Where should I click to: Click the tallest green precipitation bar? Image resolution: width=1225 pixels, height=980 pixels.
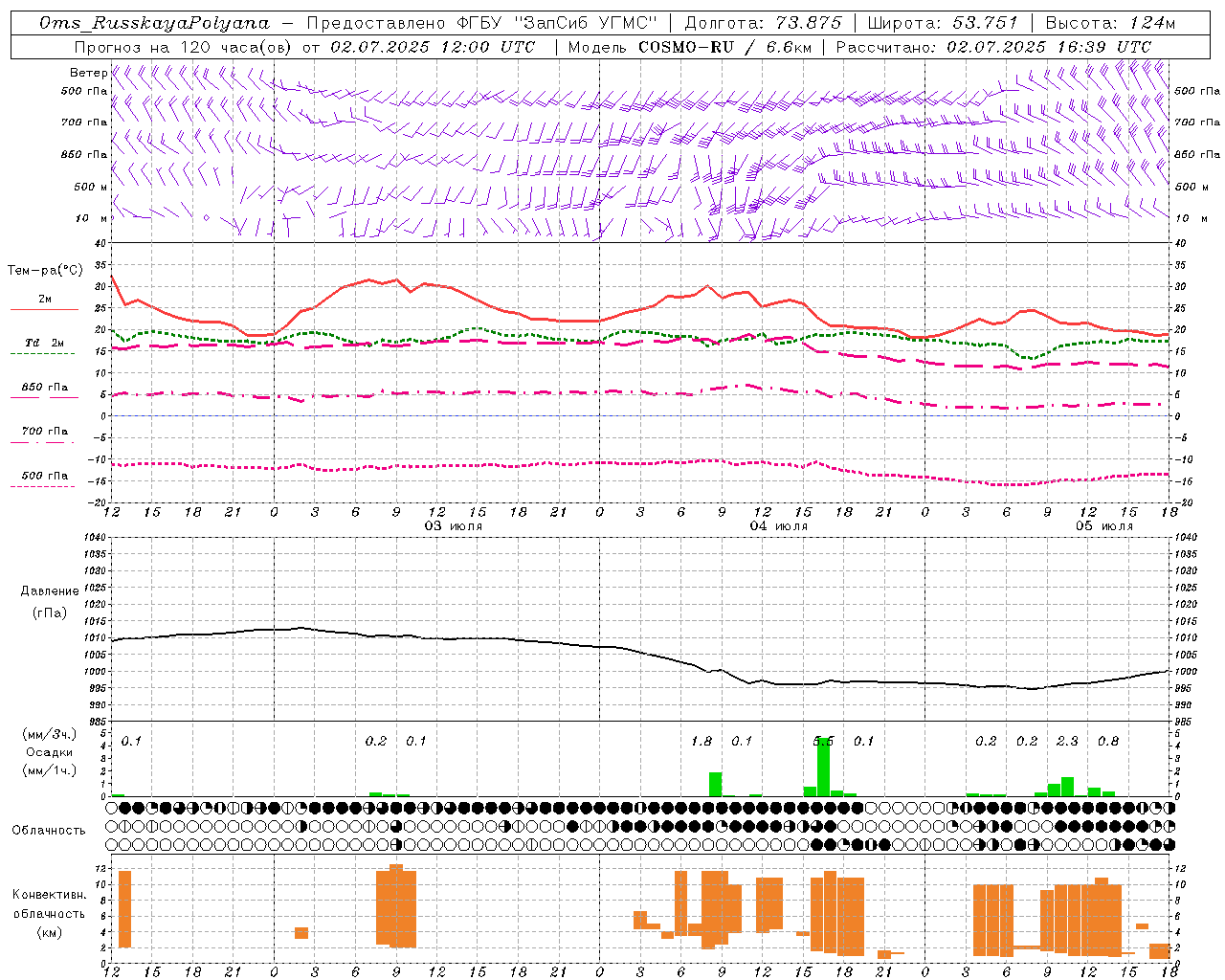click(823, 766)
